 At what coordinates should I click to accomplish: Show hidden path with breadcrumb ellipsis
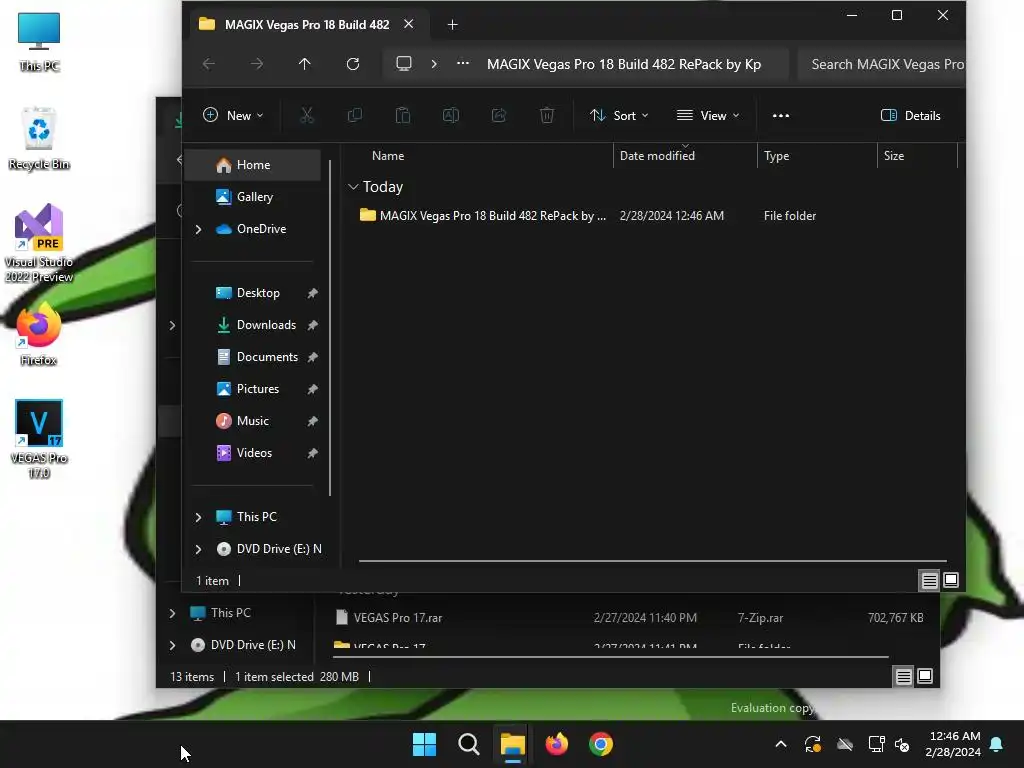462,64
